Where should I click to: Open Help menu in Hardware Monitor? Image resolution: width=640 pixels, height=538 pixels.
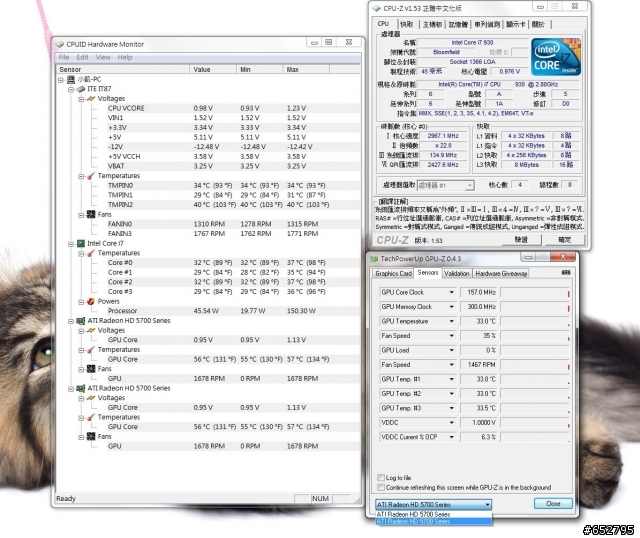pos(124,57)
